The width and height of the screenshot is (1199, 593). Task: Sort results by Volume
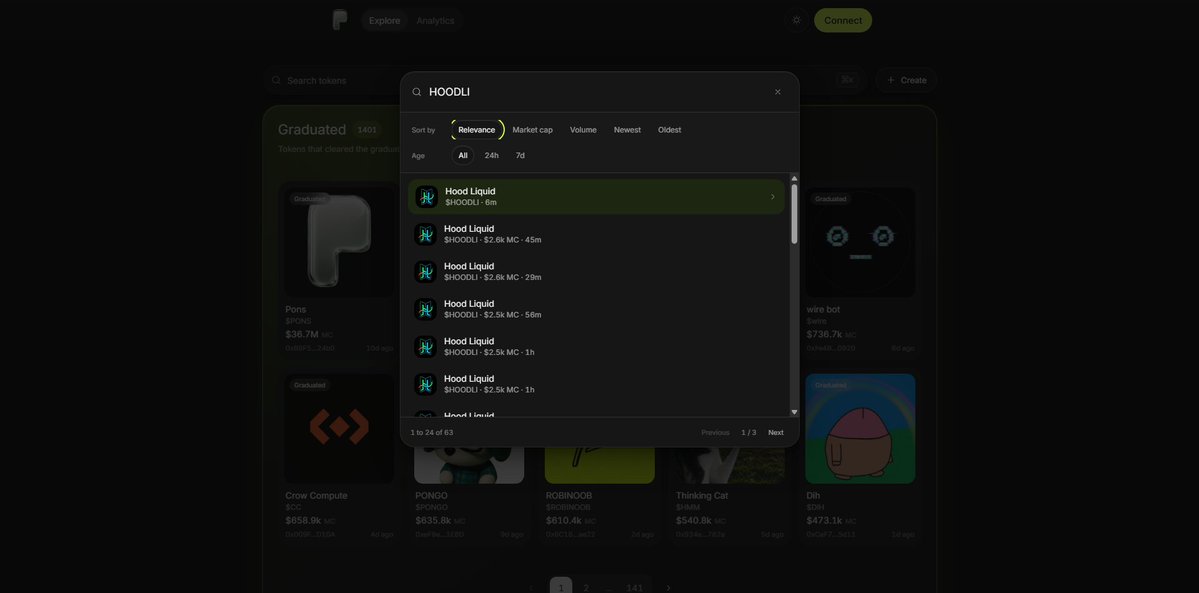(583, 130)
